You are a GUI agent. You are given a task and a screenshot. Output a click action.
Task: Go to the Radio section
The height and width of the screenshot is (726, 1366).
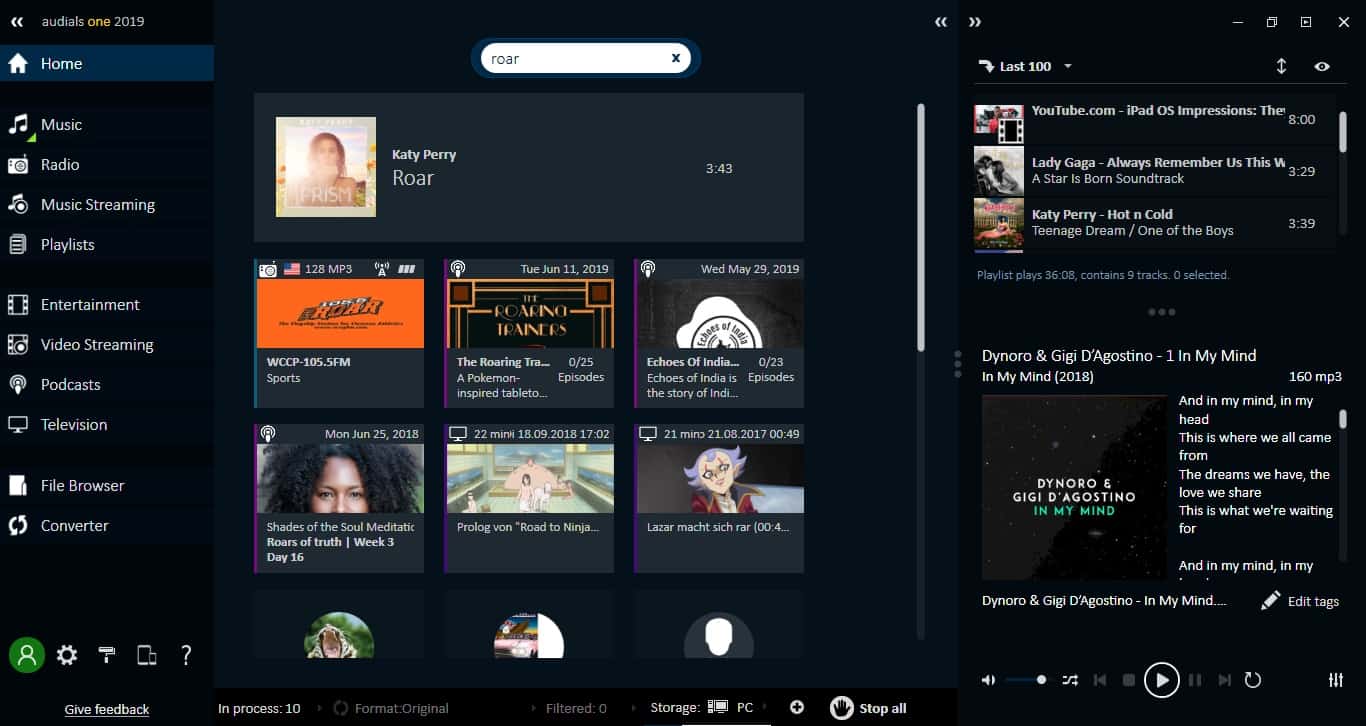click(106, 165)
